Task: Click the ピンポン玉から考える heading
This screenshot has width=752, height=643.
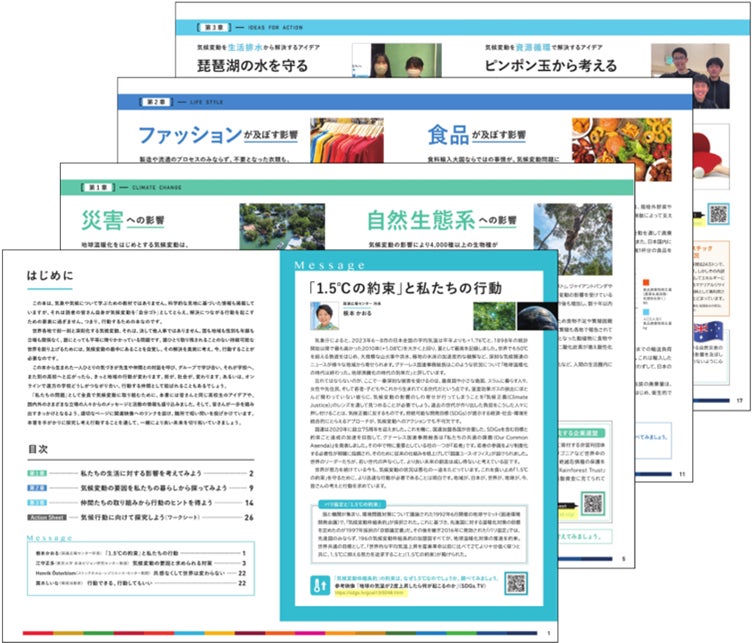Action: point(551,66)
